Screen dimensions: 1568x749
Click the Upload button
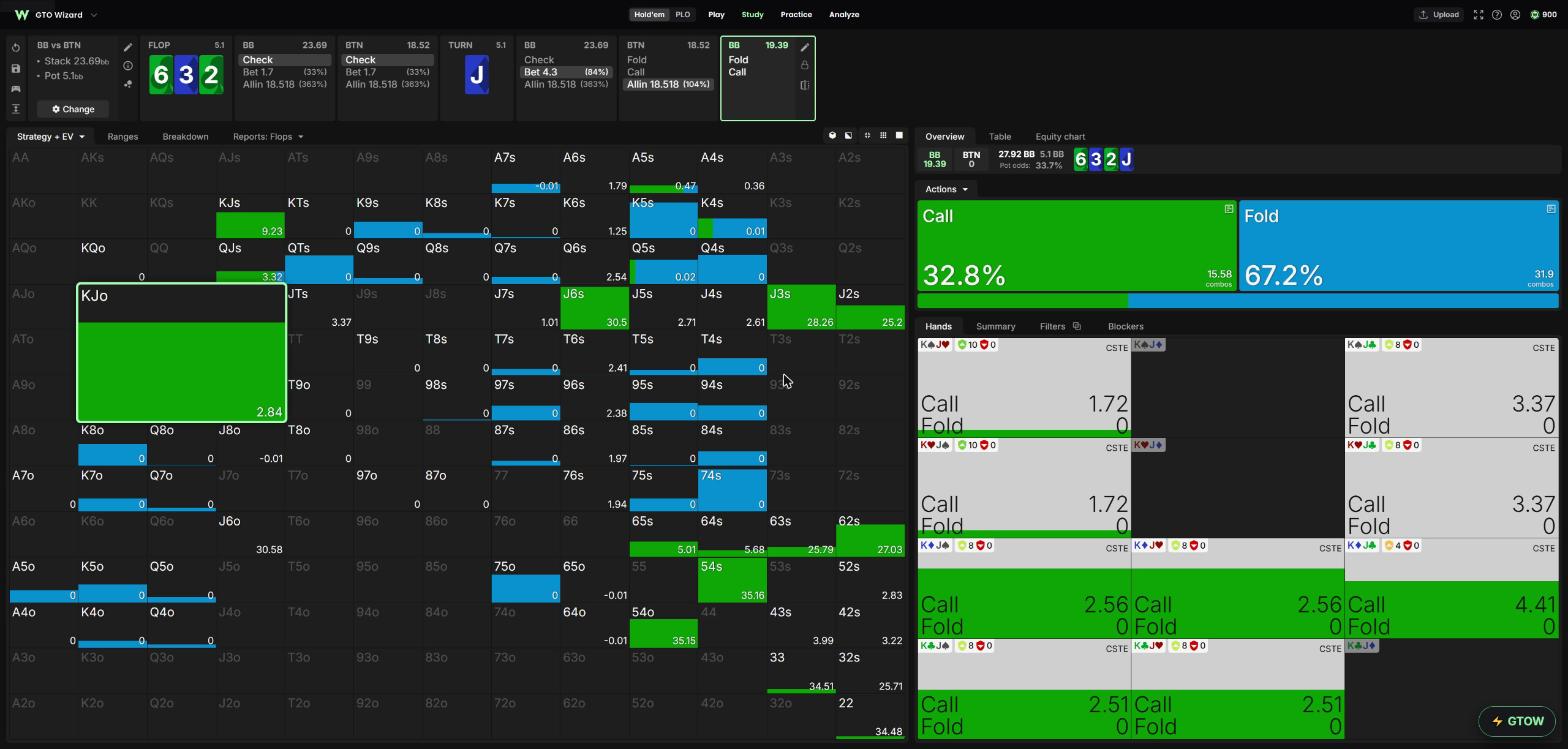point(1439,15)
